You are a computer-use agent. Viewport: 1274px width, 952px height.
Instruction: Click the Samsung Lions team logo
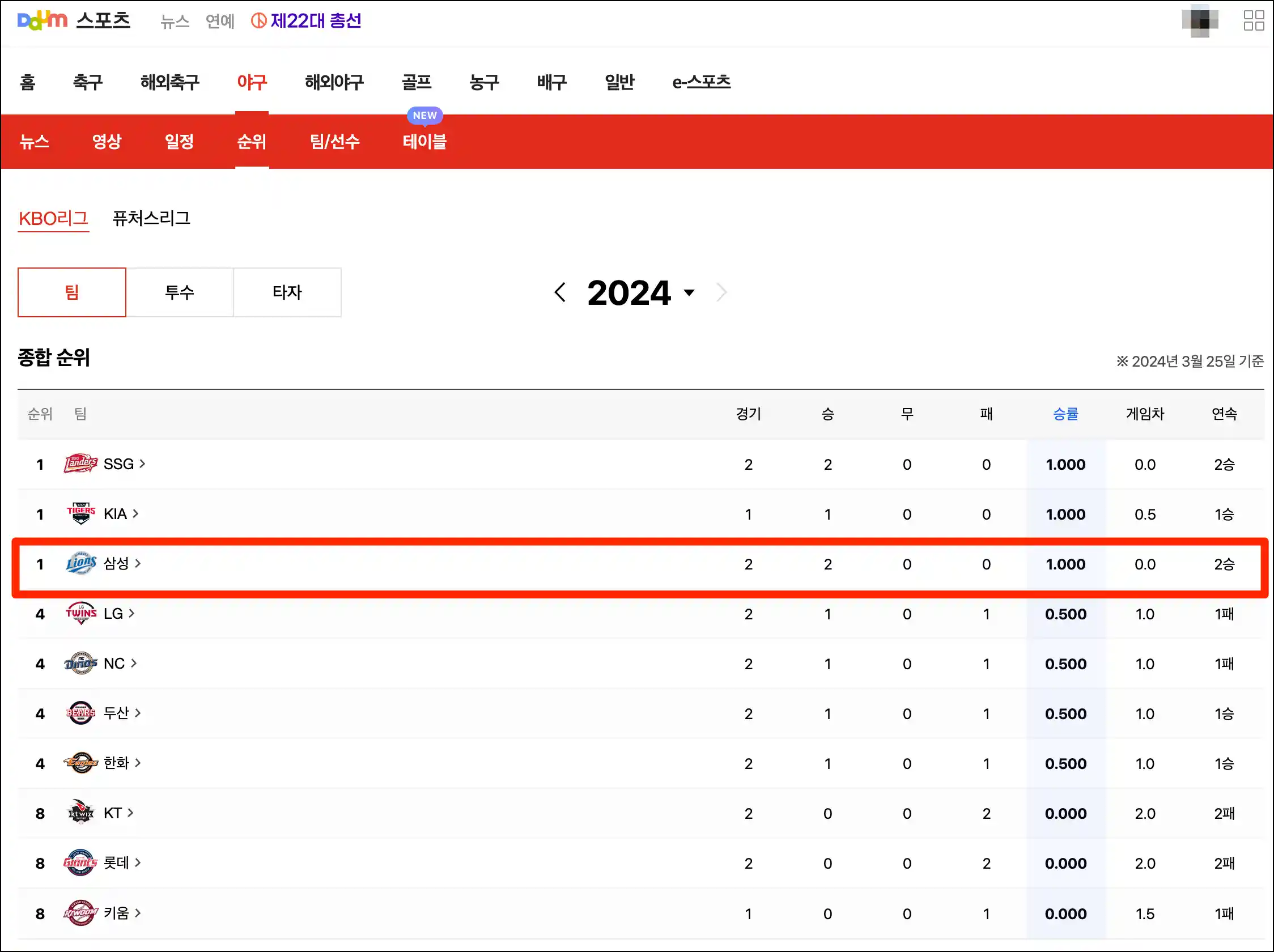(80, 563)
